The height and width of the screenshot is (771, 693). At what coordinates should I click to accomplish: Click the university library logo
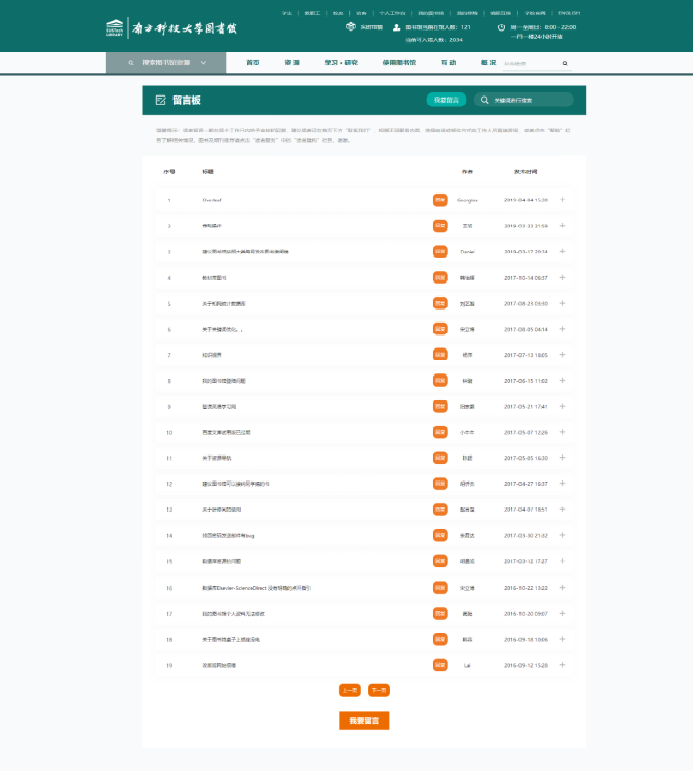(170, 28)
